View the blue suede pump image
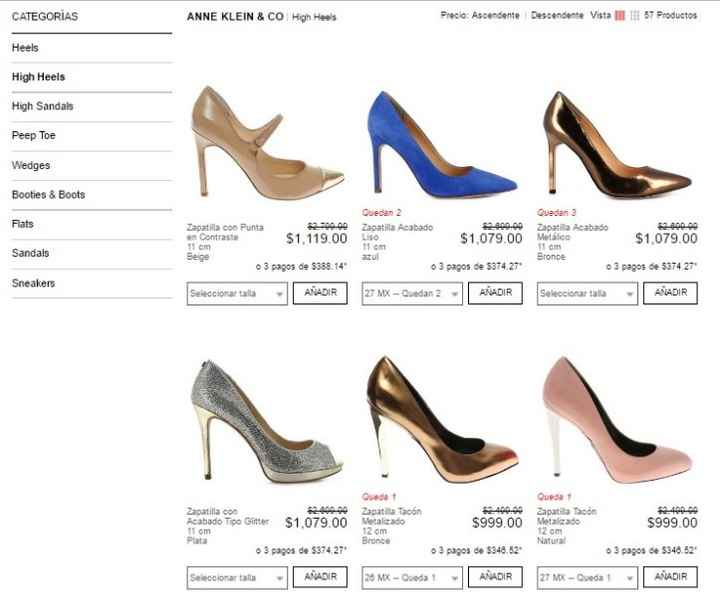Image resolution: width=720 pixels, height=601 pixels. point(443,144)
